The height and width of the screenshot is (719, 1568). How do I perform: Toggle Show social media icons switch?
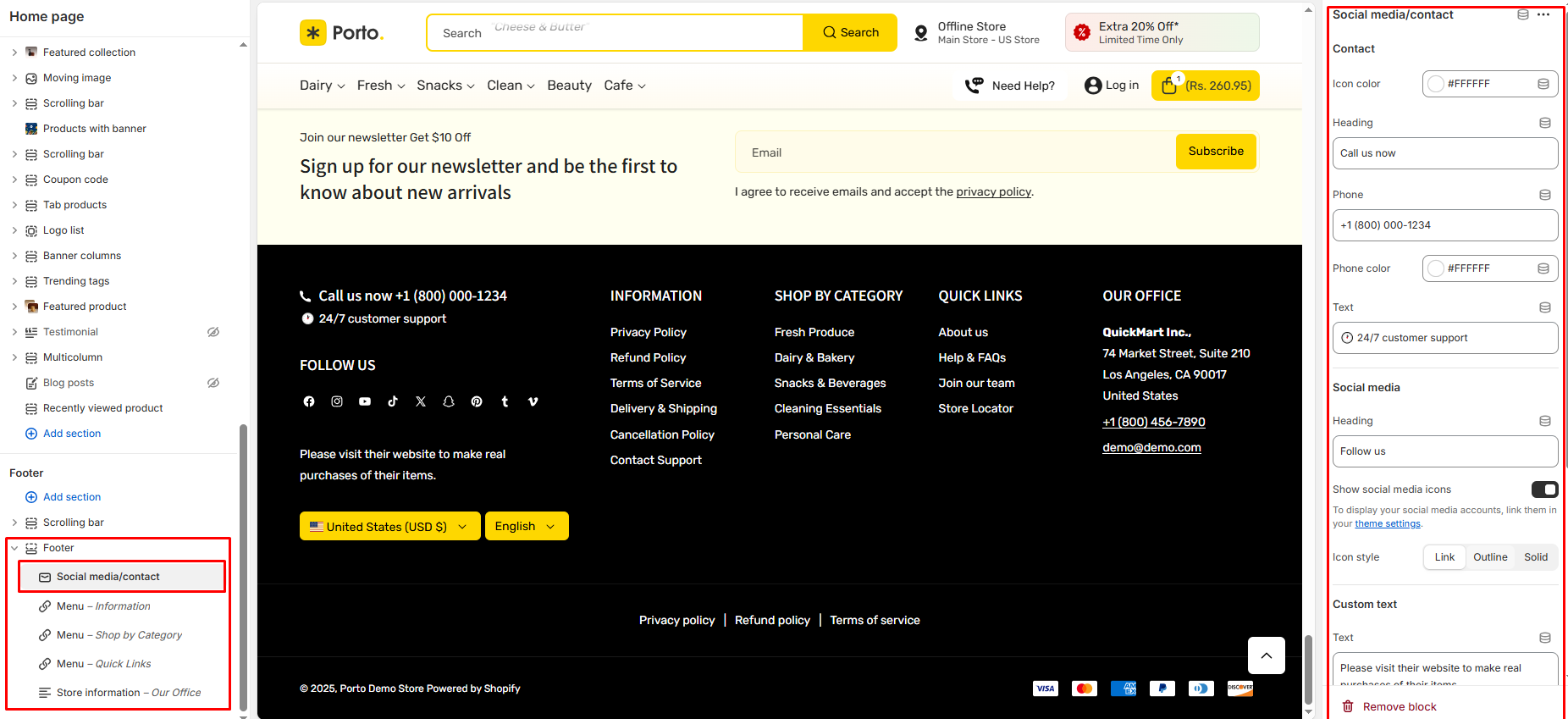(x=1544, y=489)
